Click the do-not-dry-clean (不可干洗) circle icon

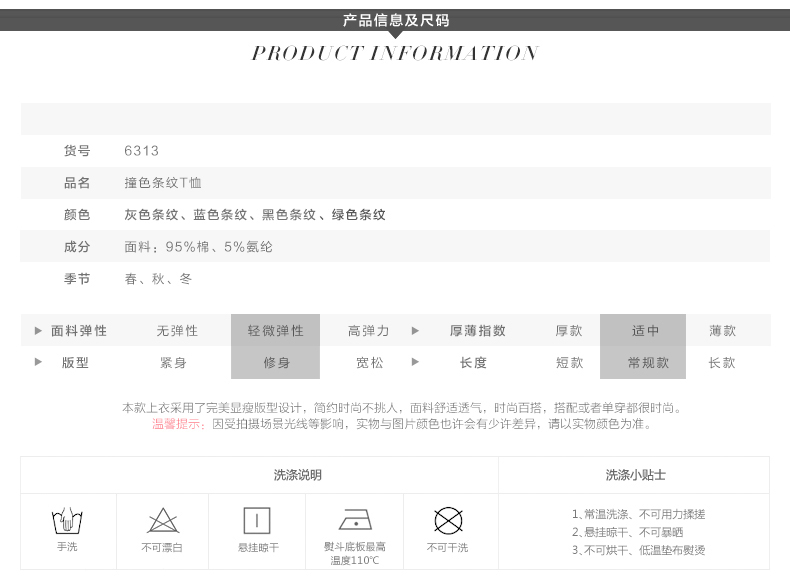click(448, 520)
